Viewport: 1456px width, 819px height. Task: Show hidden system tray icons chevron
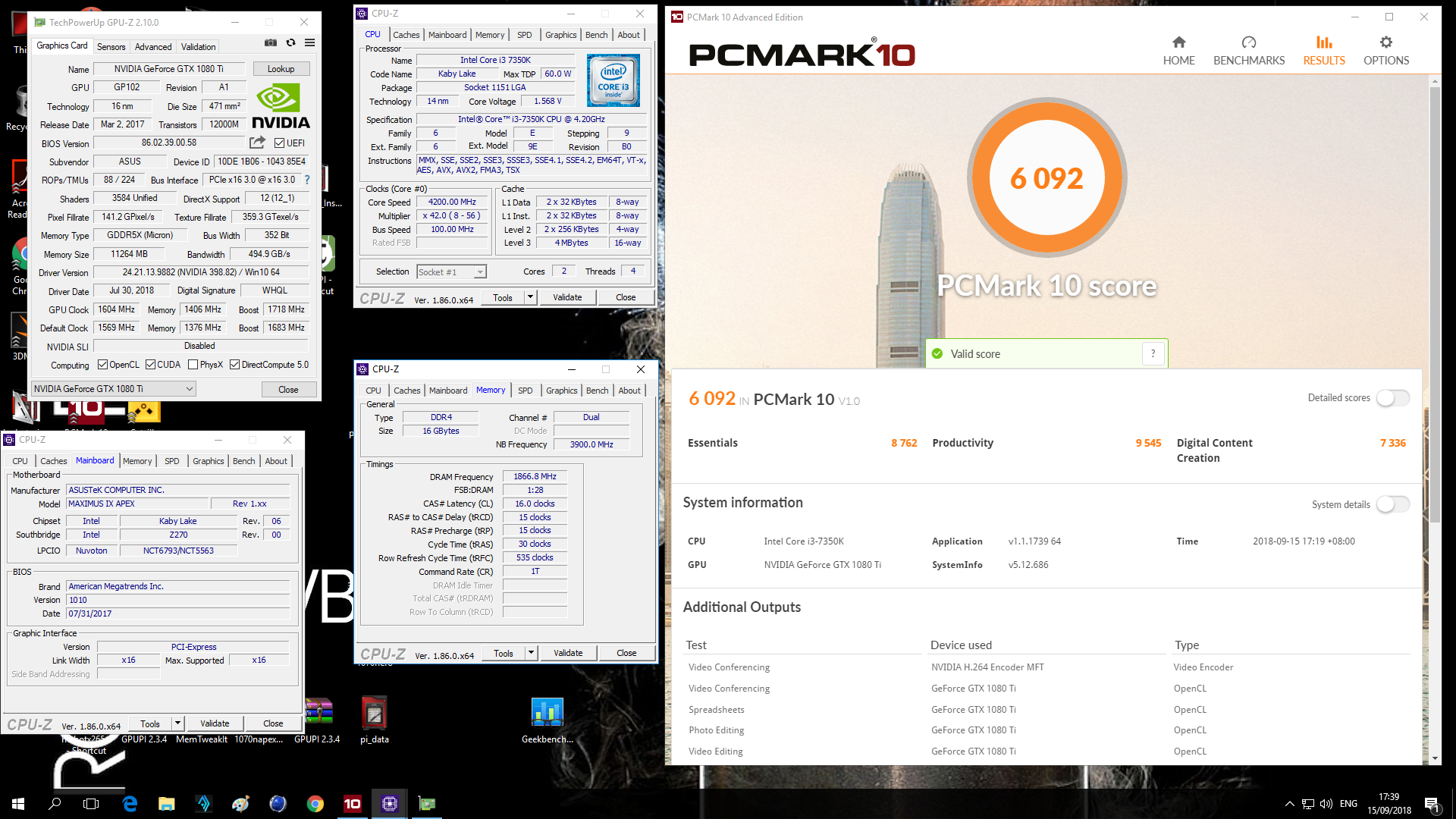click(x=1289, y=804)
